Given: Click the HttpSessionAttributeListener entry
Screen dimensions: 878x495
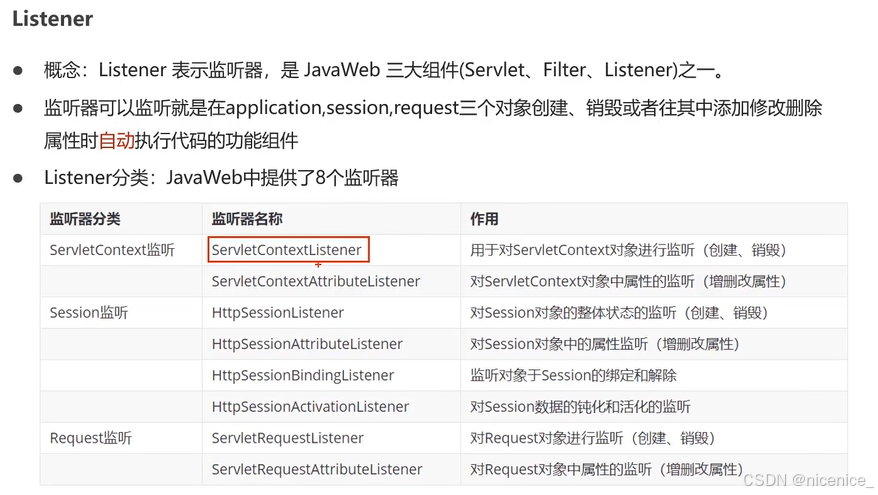Looking at the screenshot, I should tap(307, 344).
